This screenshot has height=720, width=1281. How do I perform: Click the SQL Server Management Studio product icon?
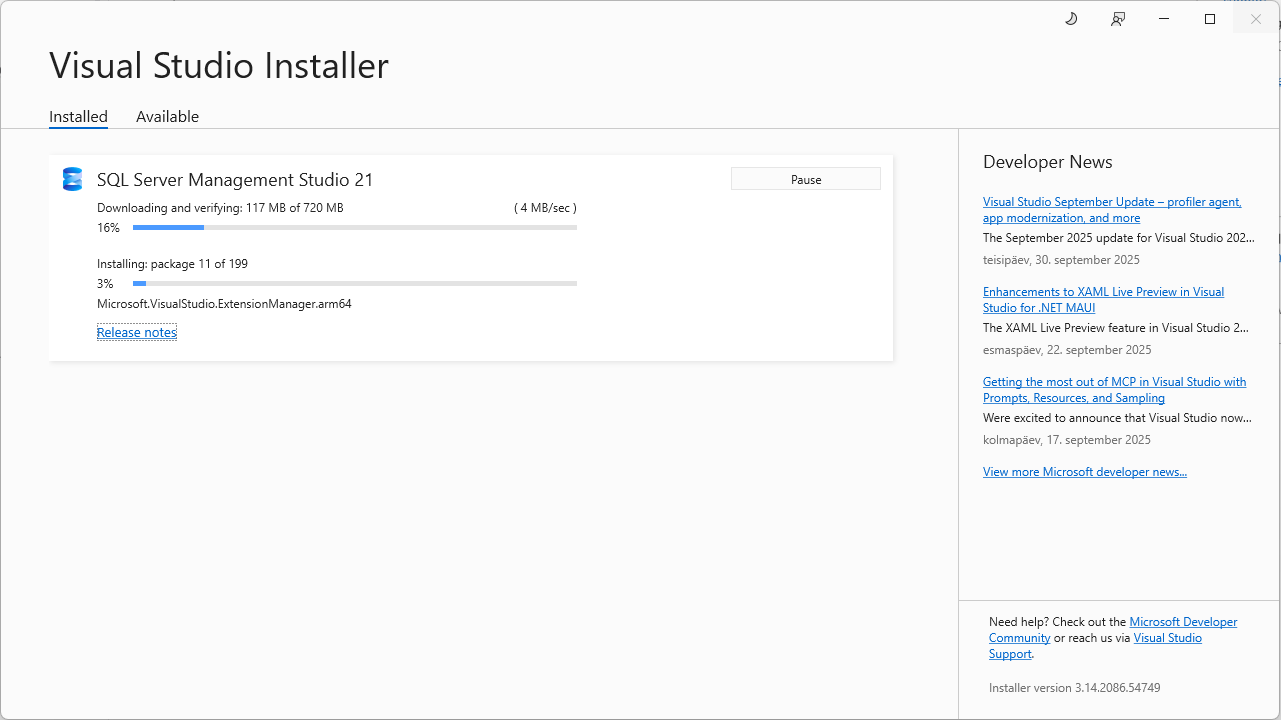[x=72, y=179]
